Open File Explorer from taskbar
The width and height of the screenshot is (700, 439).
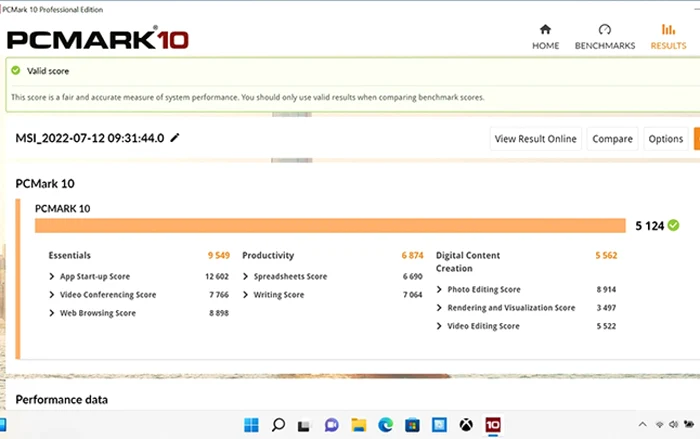click(x=358, y=425)
